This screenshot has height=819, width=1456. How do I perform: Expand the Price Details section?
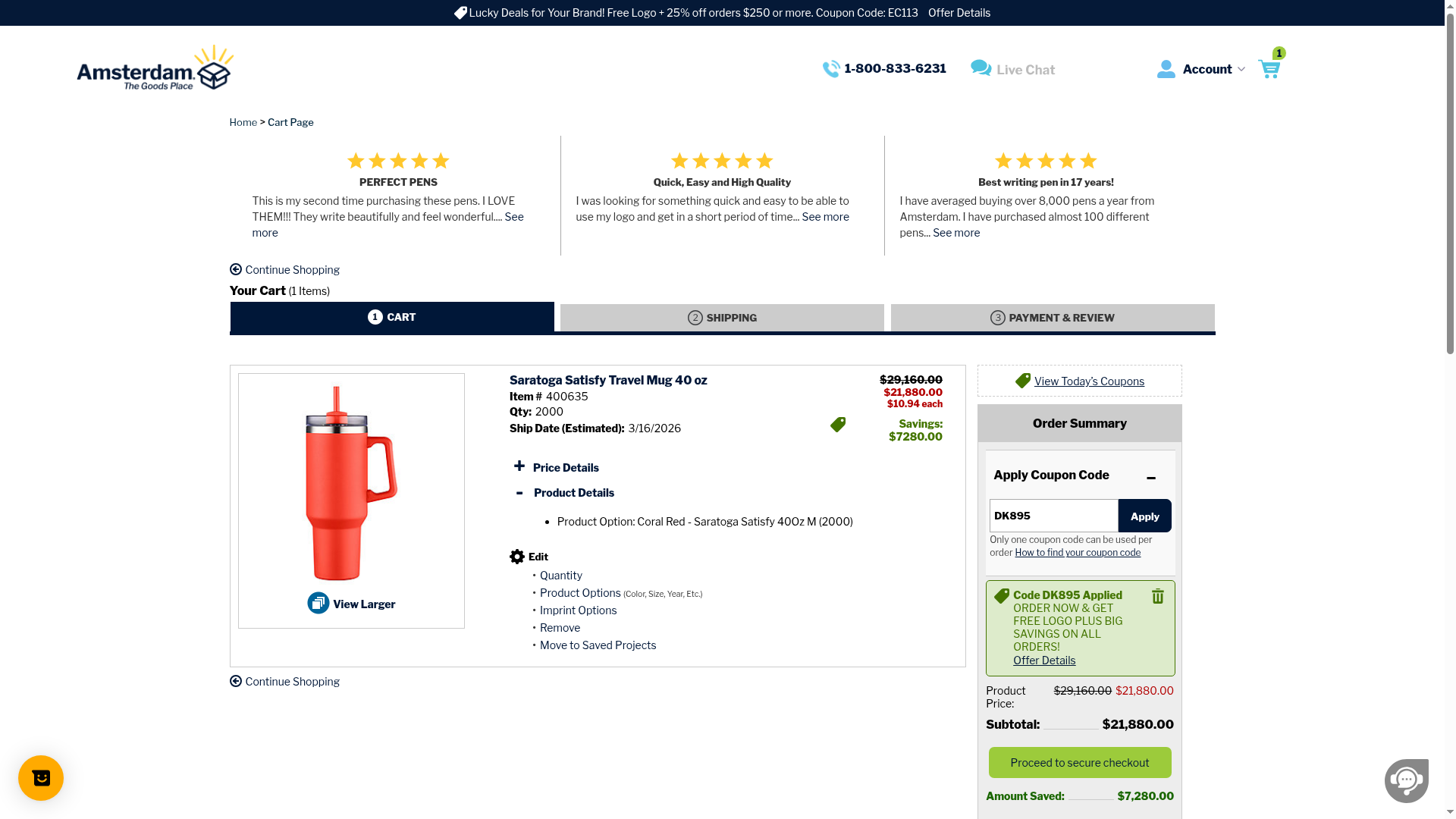[519, 466]
